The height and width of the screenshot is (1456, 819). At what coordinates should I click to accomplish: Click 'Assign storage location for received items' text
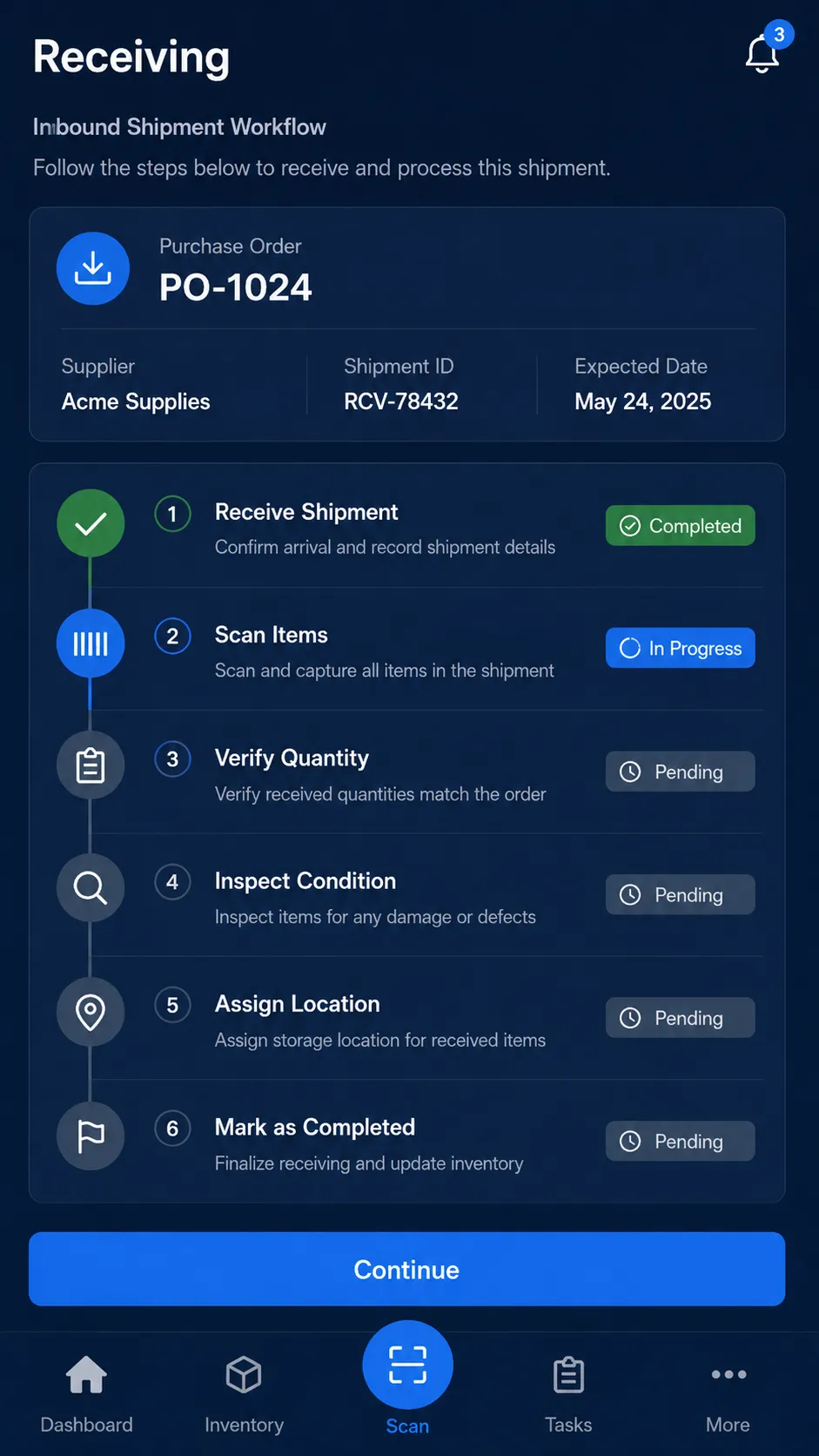(x=380, y=1040)
